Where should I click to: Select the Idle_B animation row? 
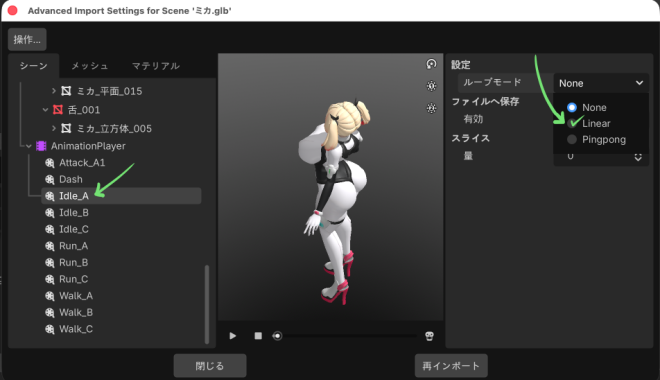(x=121, y=213)
